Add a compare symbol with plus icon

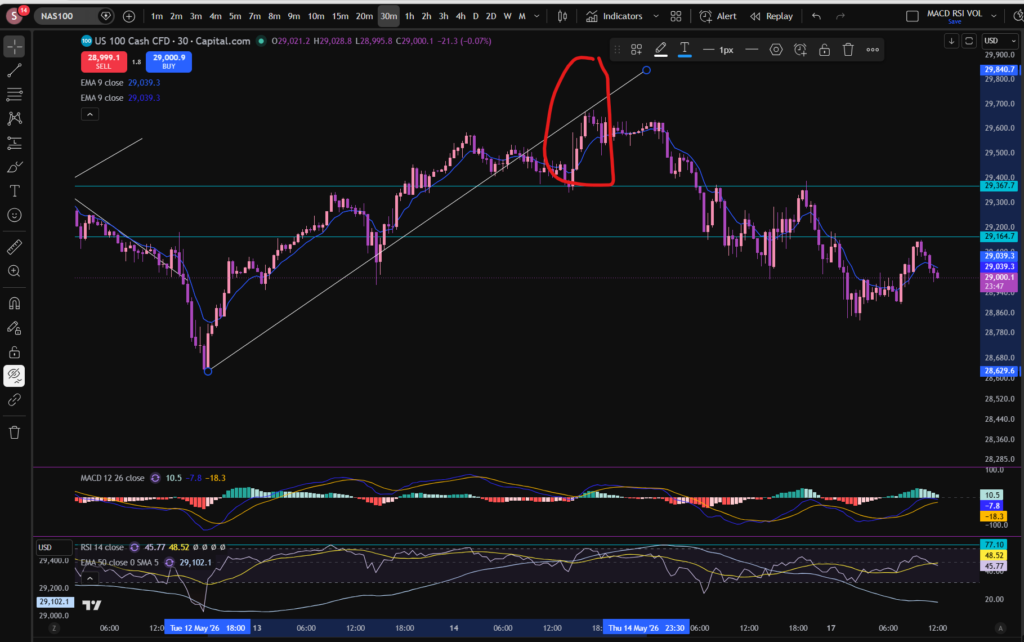point(129,16)
